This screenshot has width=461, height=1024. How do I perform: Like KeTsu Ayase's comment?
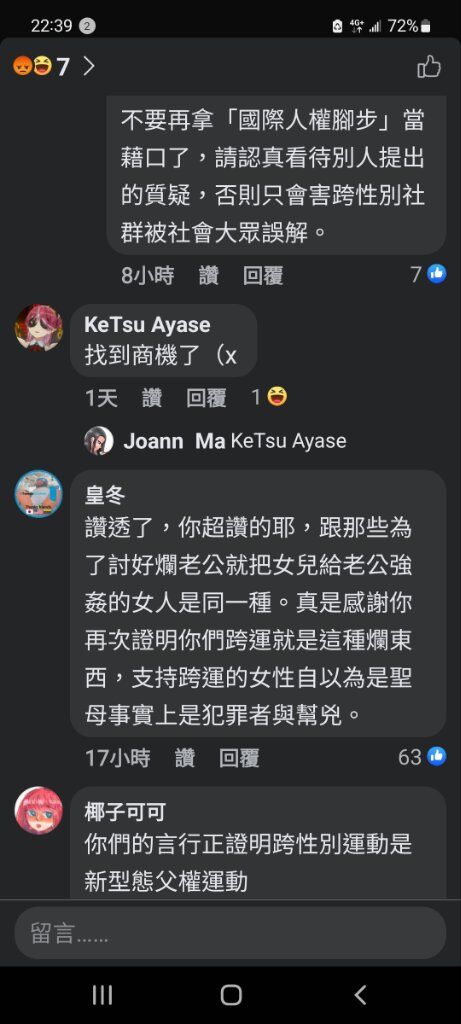(152, 398)
